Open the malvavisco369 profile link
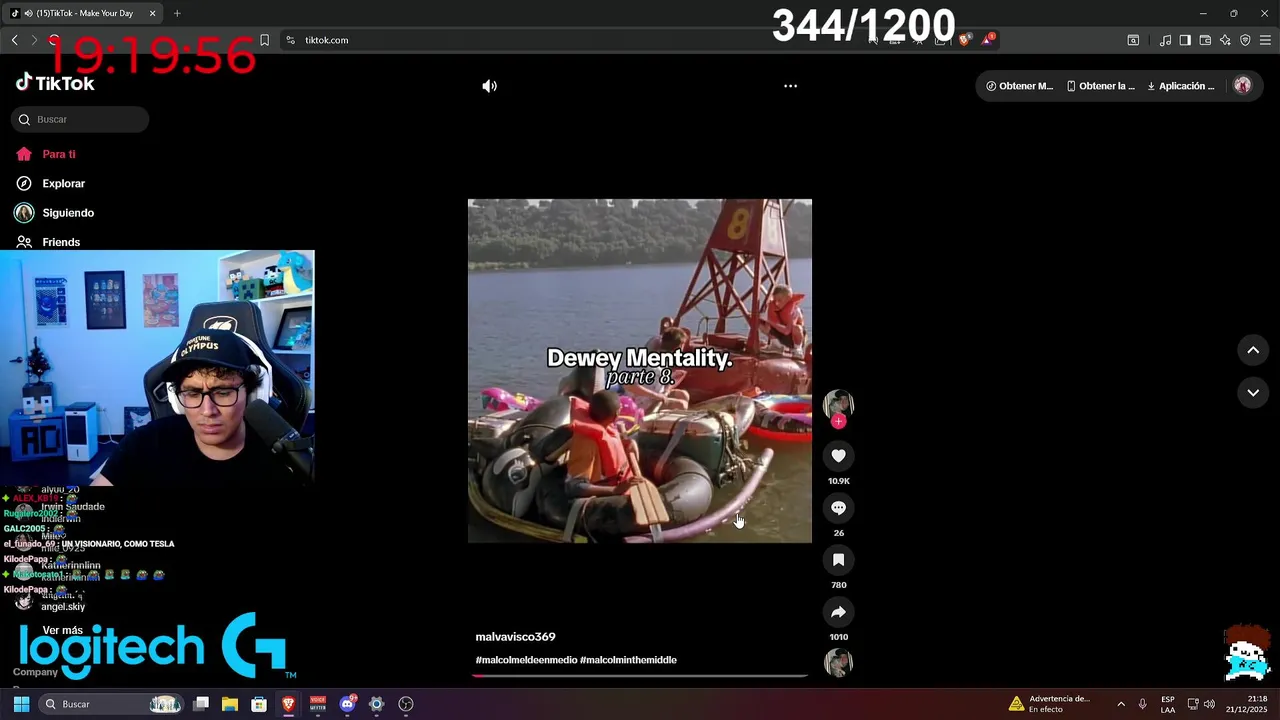 click(x=515, y=637)
